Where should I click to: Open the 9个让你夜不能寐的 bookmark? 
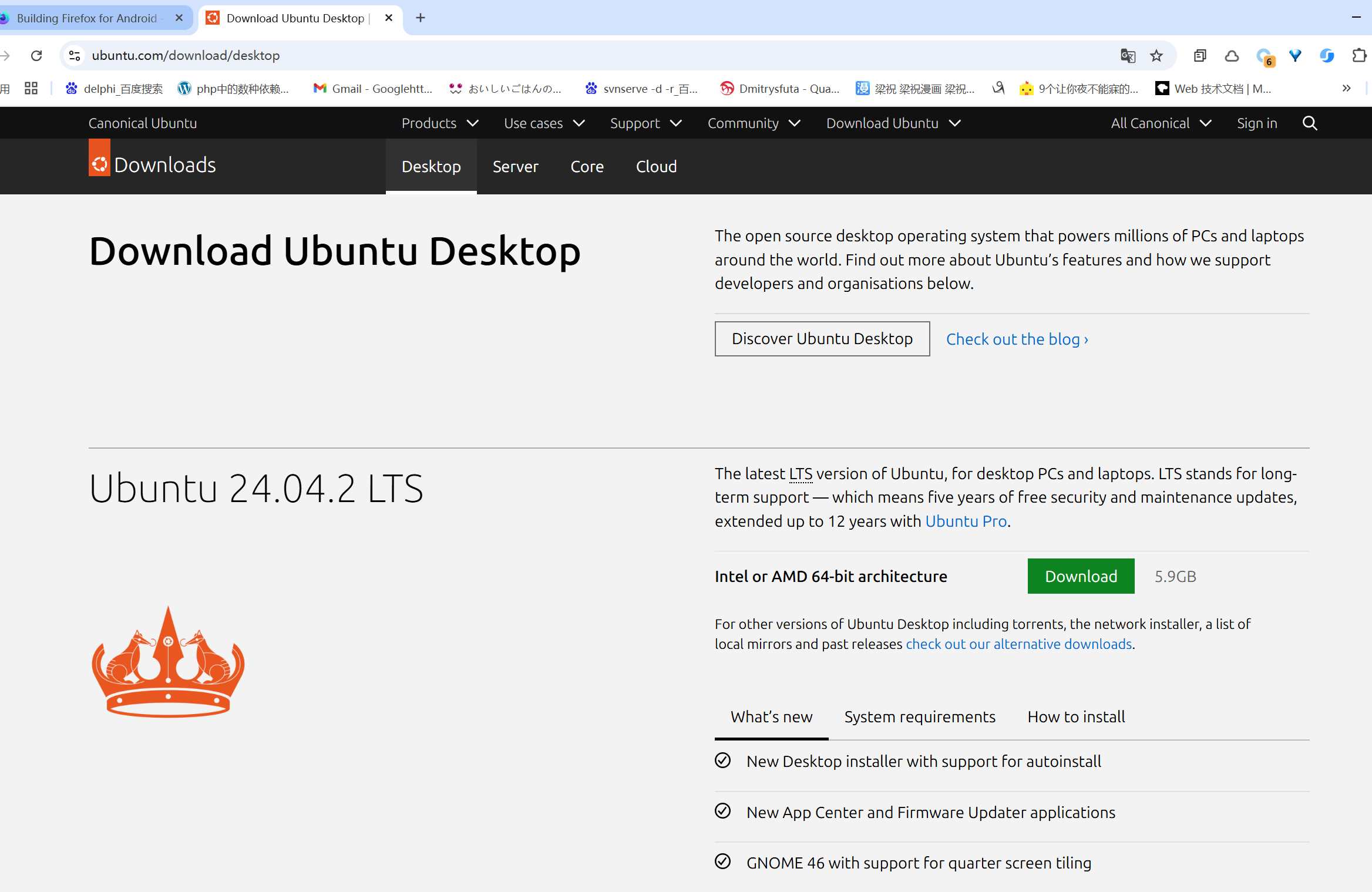tap(1079, 89)
